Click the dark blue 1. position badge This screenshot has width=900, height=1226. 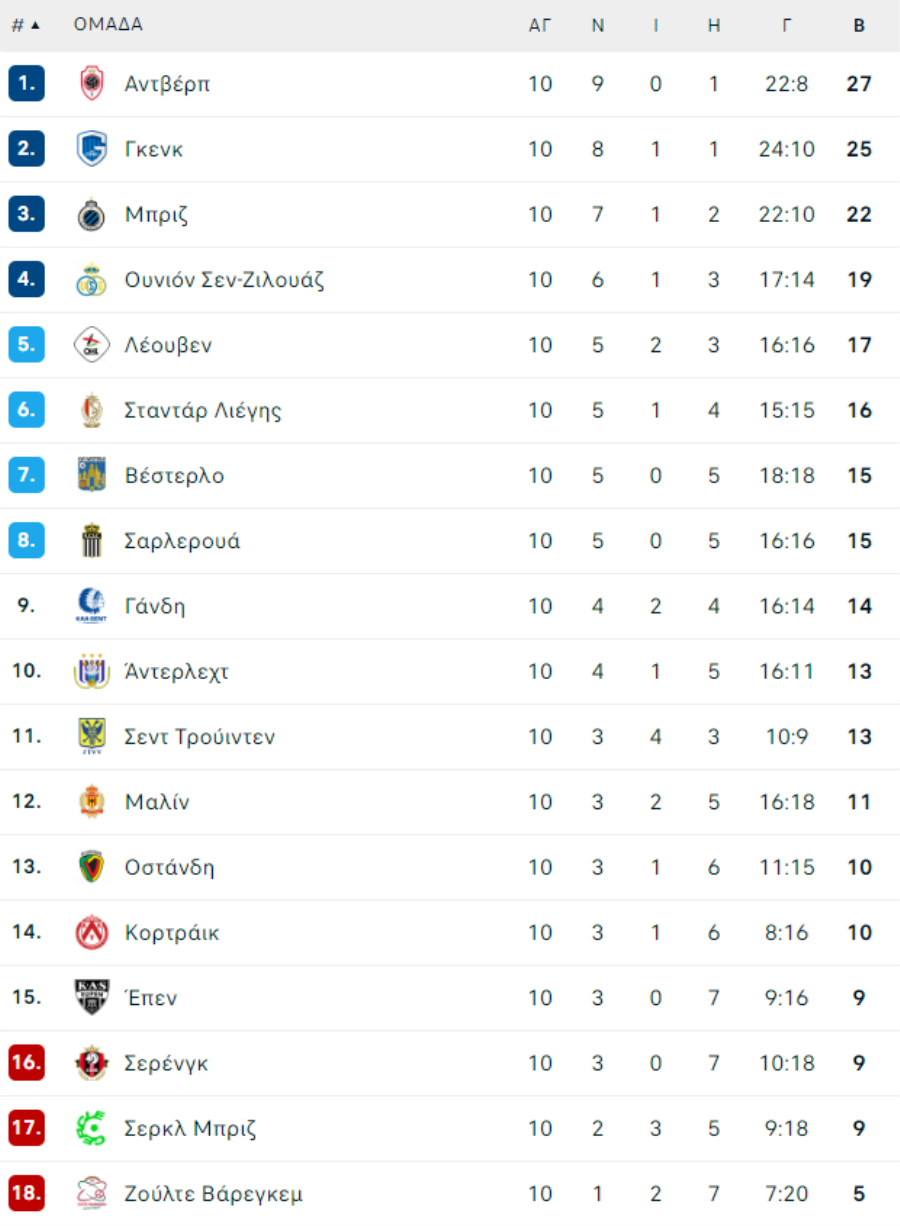26,84
